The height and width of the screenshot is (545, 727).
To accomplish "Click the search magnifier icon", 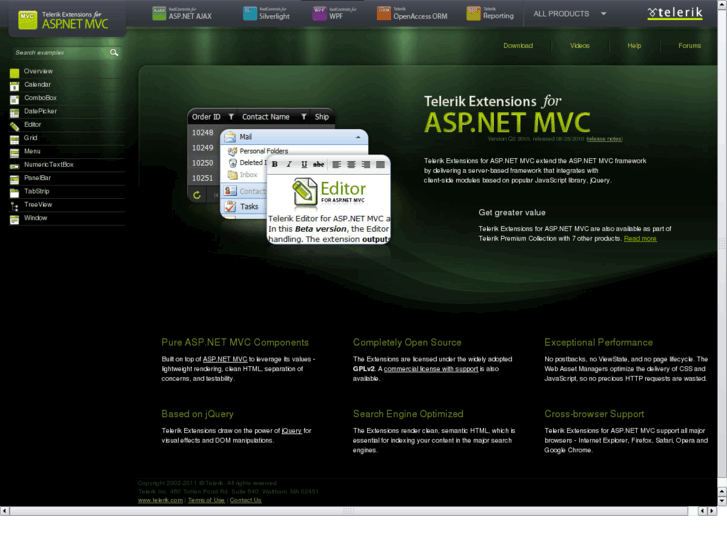I will pyautogui.click(x=114, y=52).
